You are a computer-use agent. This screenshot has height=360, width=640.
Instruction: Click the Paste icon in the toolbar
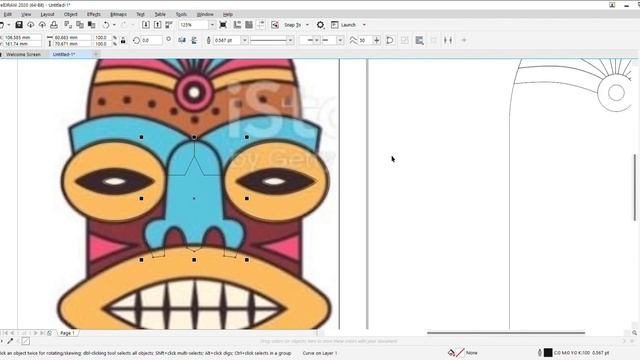tap(92, 25)
